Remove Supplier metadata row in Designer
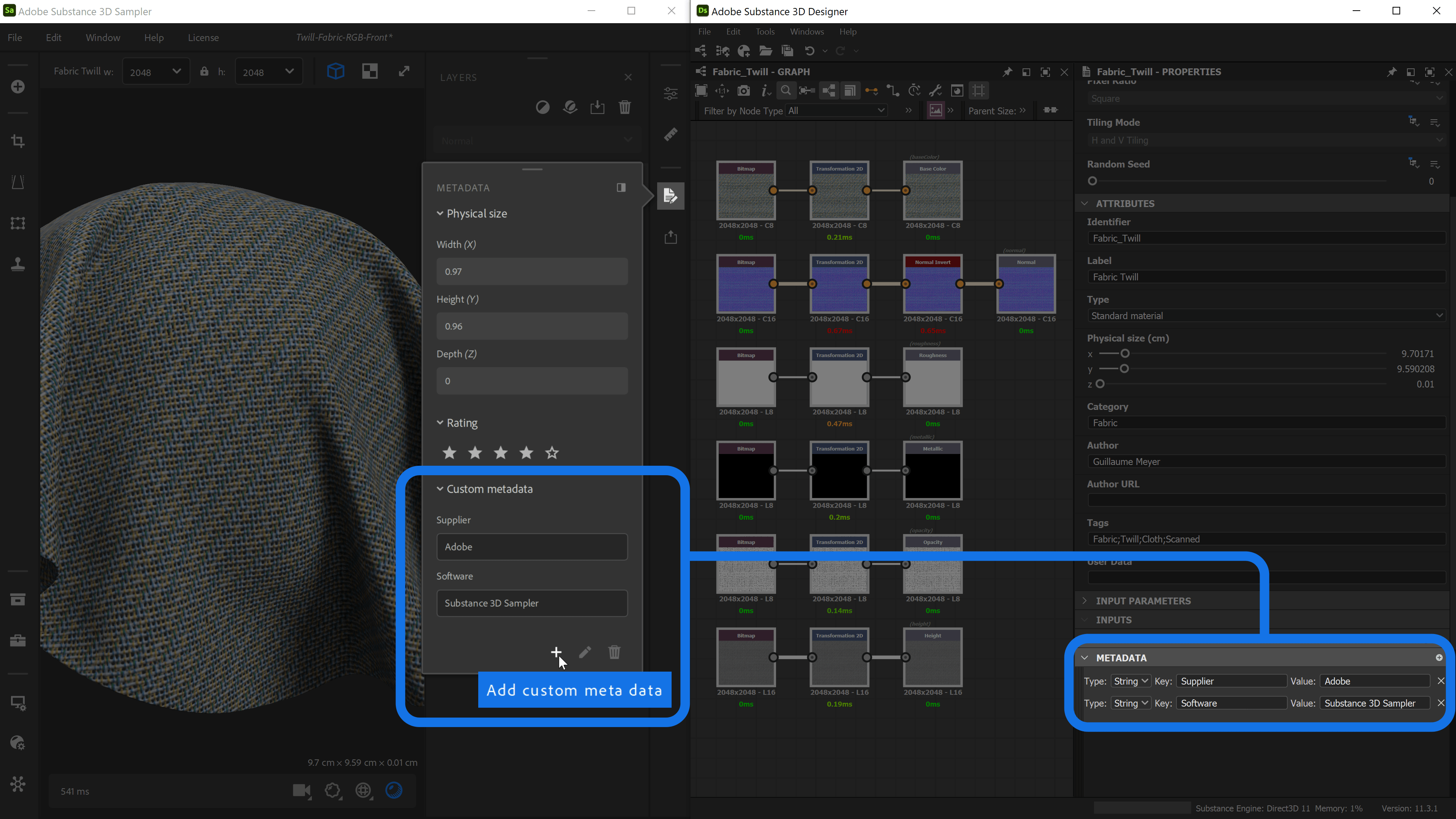 tap(1440, 681)
